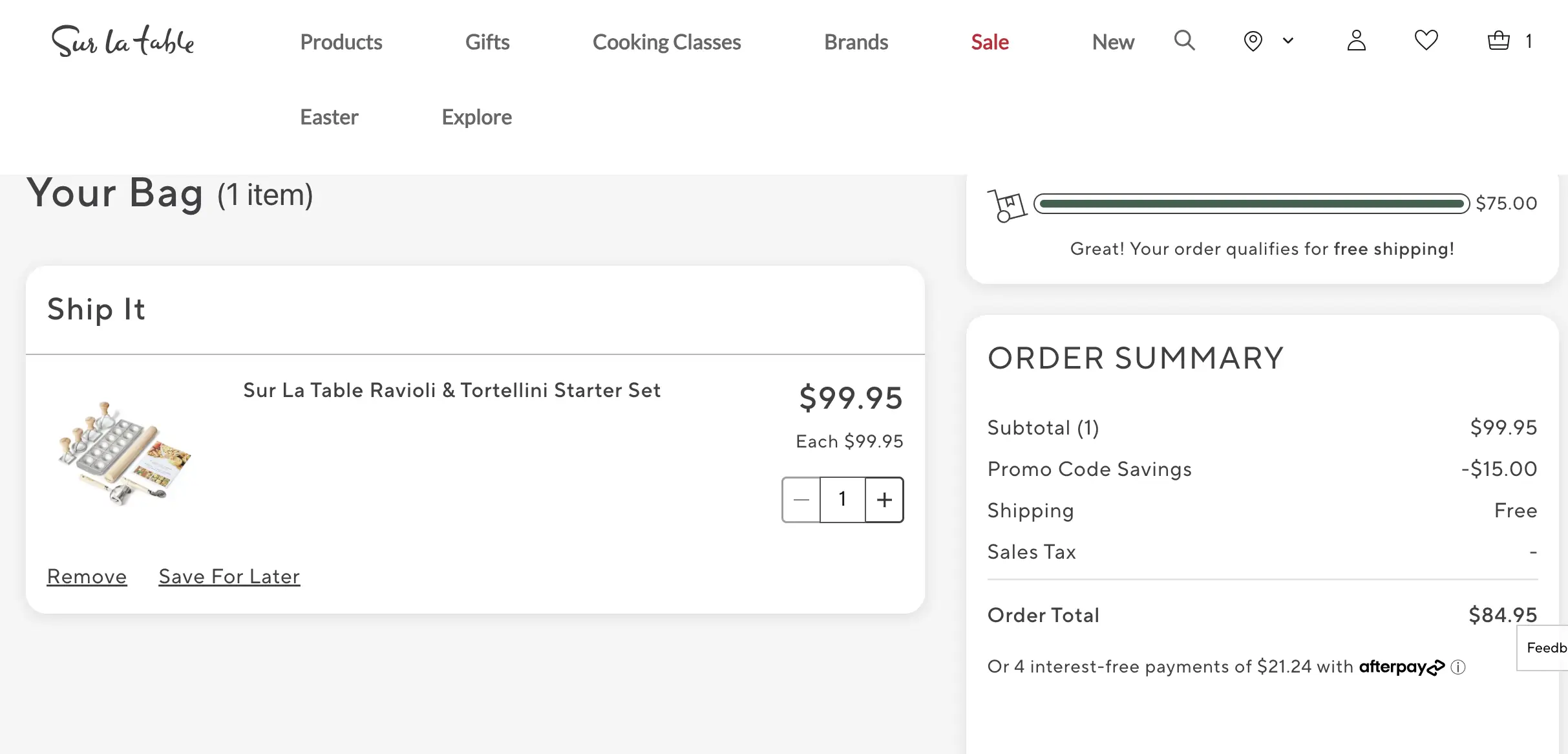Expand the store locator chevron

click(1287, 41)
